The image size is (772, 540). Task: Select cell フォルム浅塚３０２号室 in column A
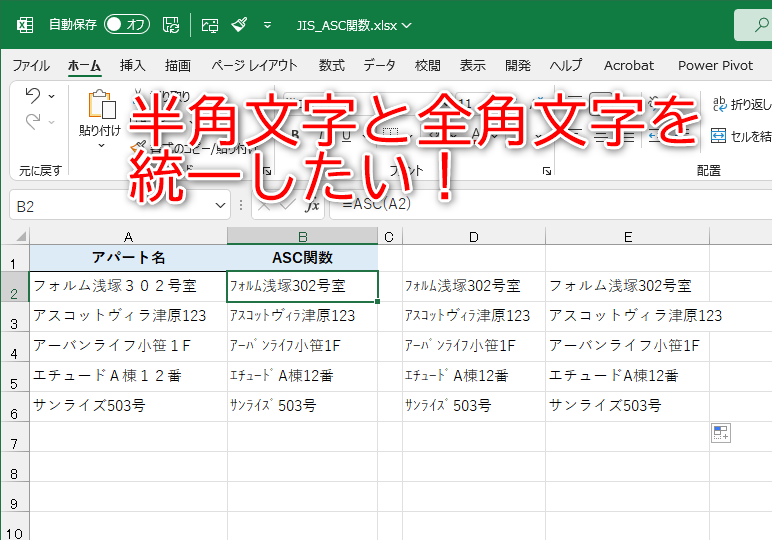(128, 286)
